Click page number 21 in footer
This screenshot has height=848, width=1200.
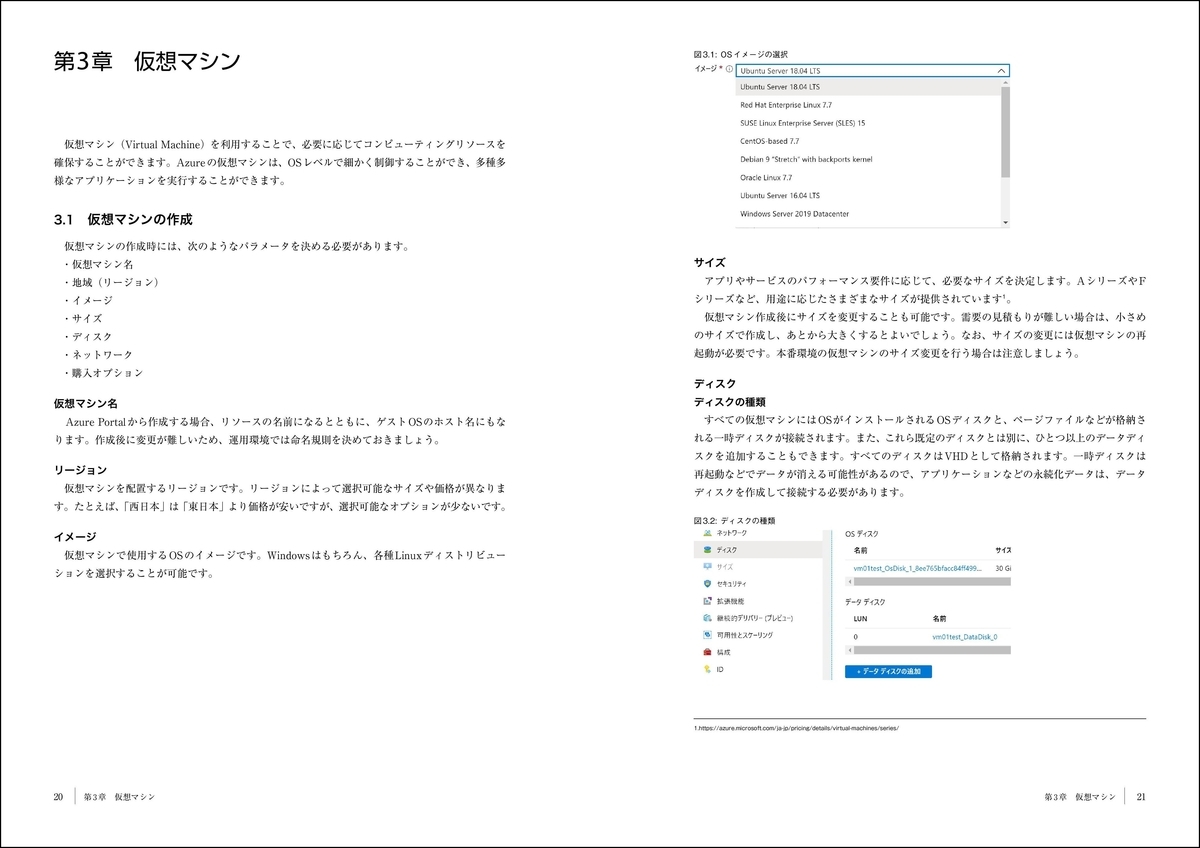click(x=1141, y=797)
